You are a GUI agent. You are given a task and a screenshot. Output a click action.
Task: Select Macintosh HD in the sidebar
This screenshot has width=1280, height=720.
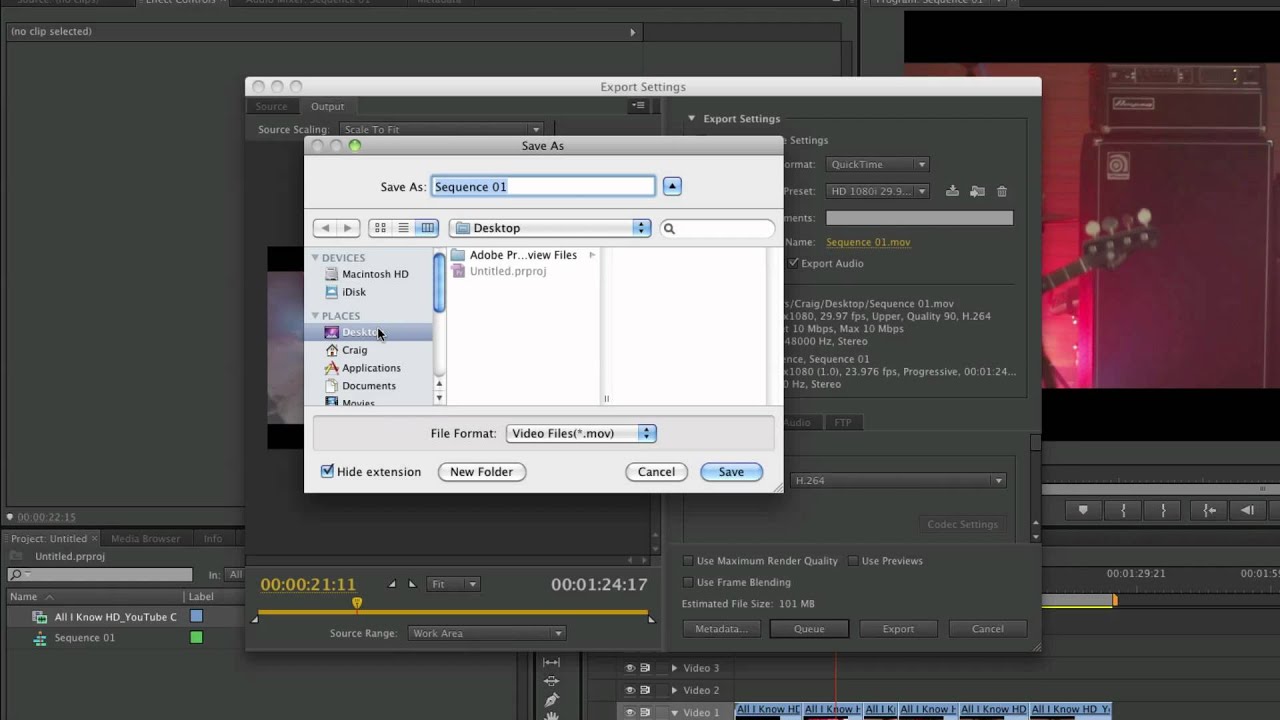tap(368, 274)
